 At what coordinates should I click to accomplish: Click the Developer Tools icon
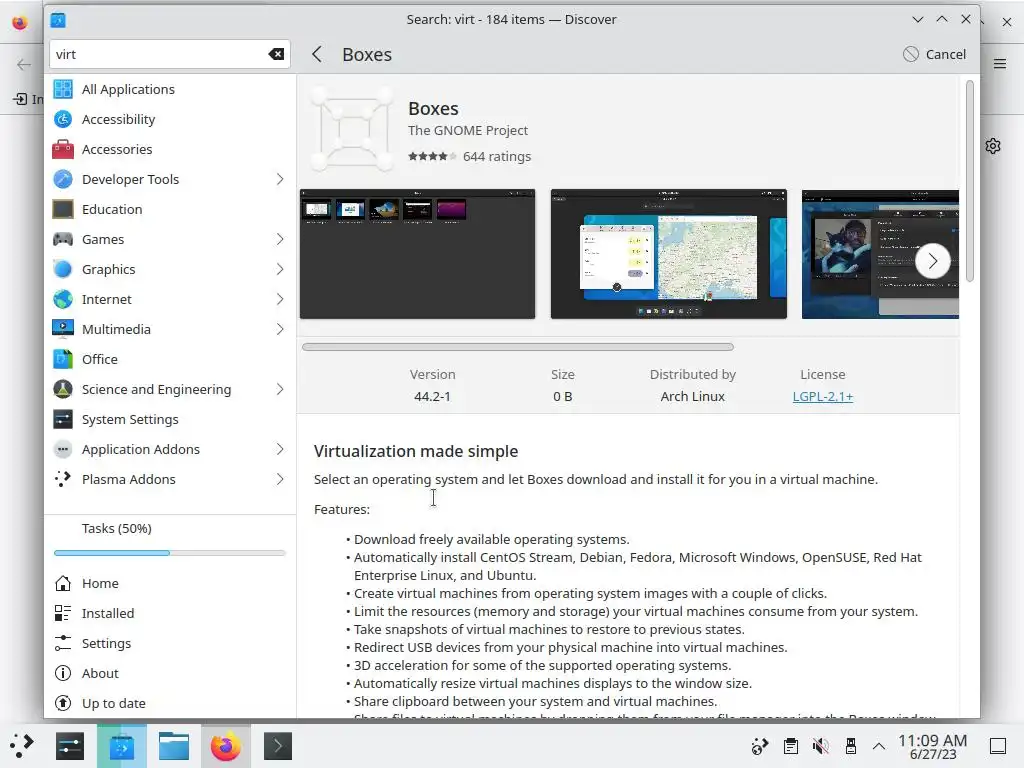[63, 180]
